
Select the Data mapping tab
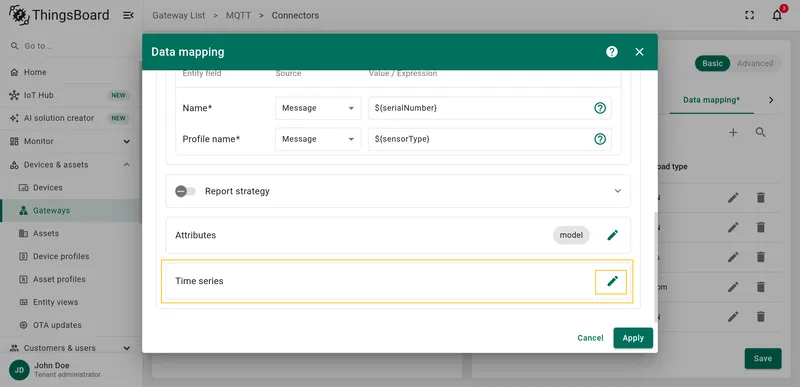coord(711,100)
